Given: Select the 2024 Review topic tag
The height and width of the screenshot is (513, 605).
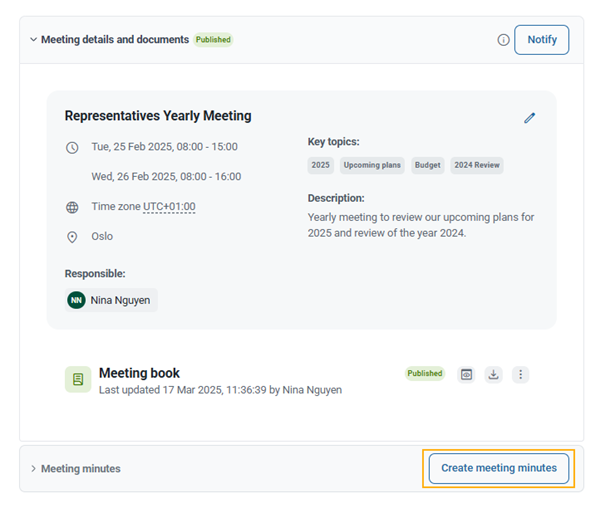Looking at the screenshot, I should tap(477, 165).
